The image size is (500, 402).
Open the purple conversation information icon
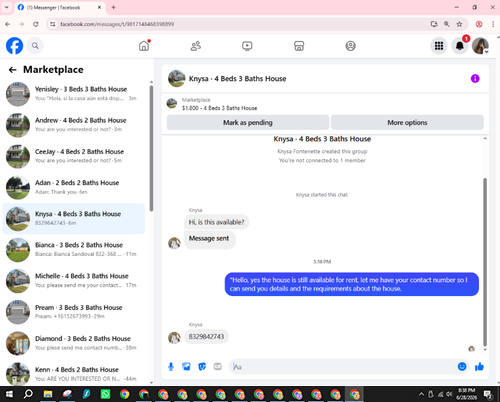pyautogui.click(x=475, y=79)
